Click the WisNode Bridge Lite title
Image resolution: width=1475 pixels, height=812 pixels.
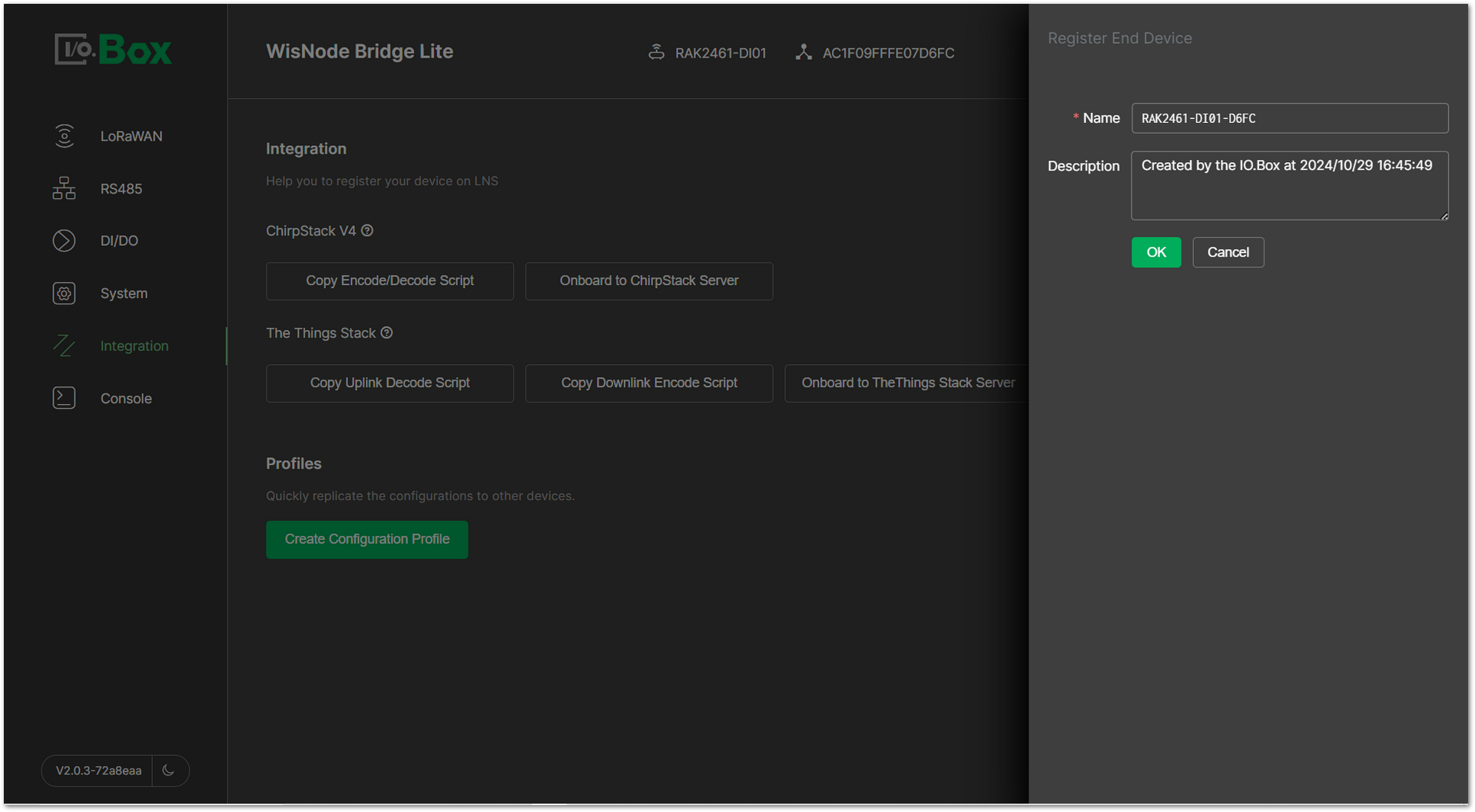[360, 51]
